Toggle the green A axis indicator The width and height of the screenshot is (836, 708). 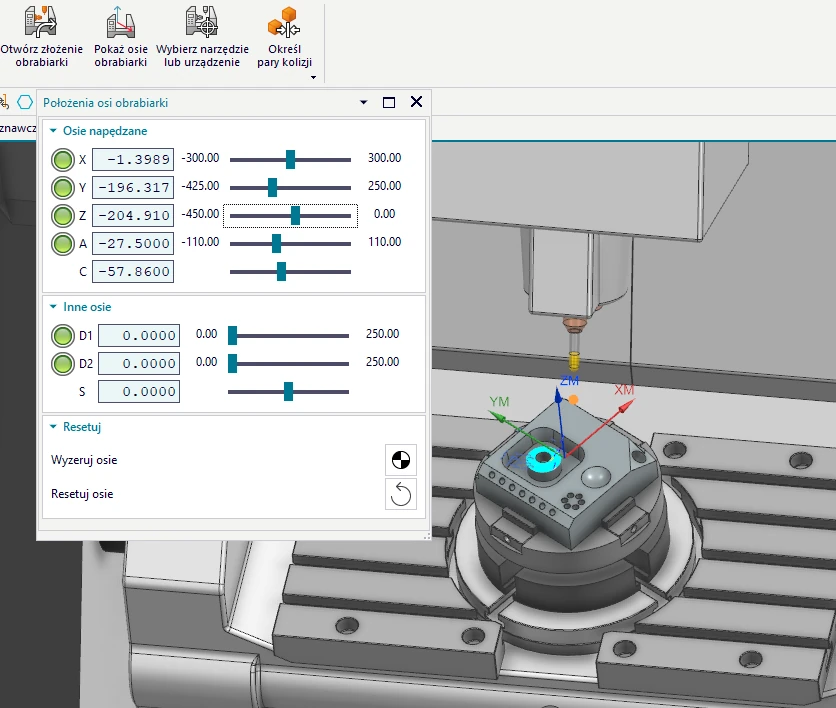tap(63, 243)
